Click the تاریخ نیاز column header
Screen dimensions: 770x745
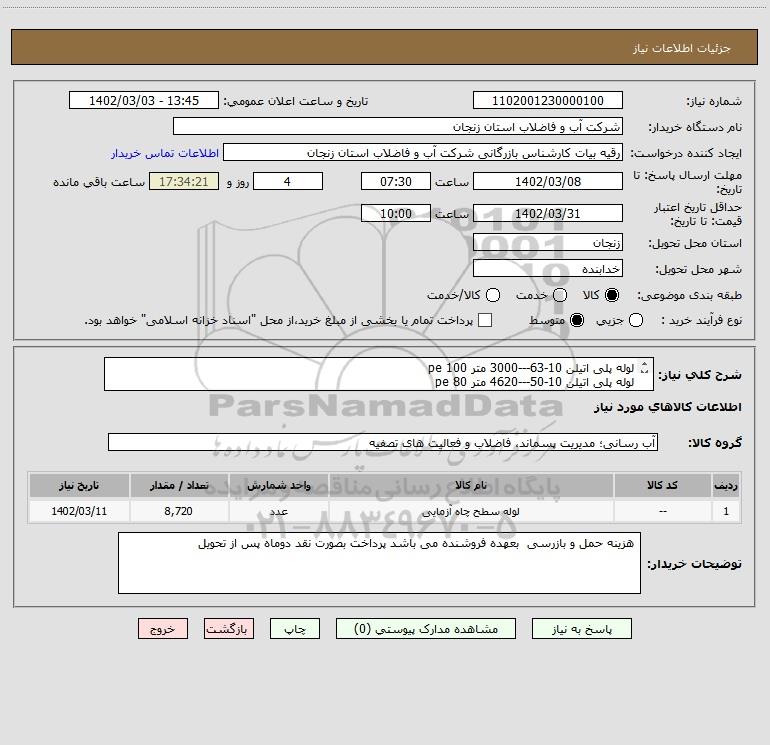pyautogui.click(x=79, y=485)
